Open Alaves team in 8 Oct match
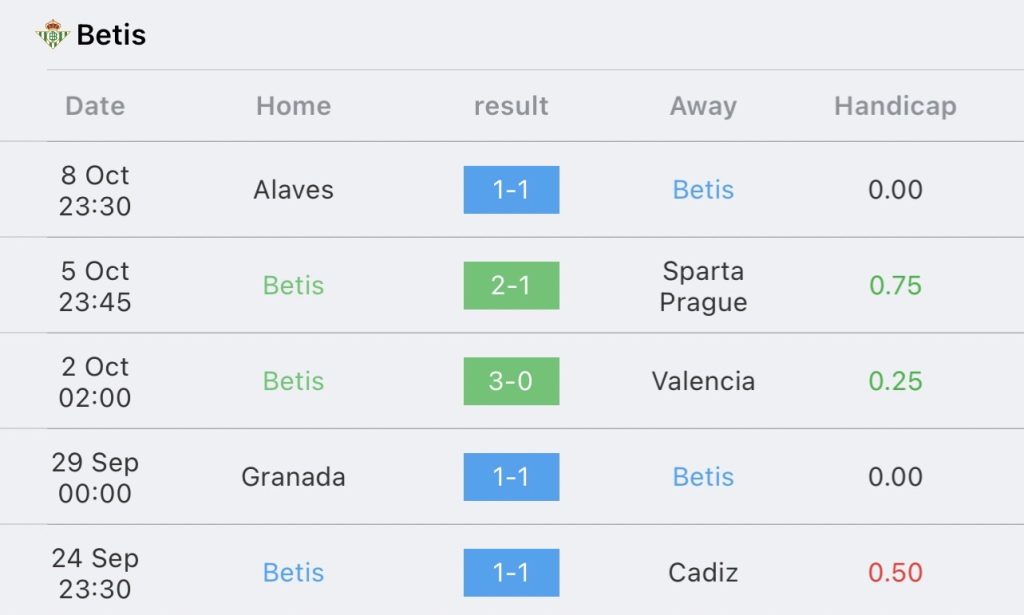This screenshot has width=1024, height=615. 293,190
